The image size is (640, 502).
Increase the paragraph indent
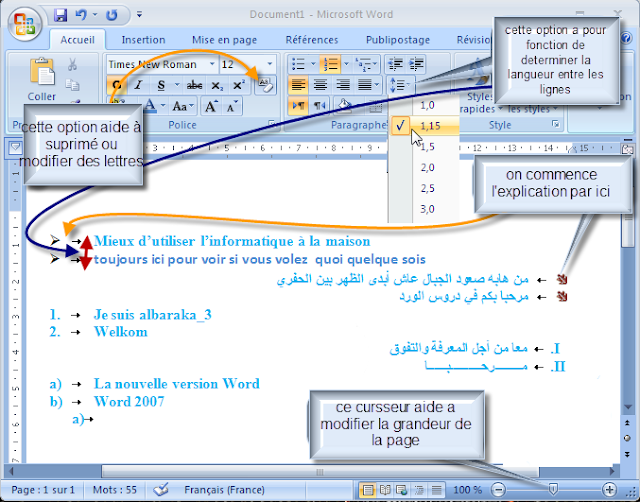[416, 64]
